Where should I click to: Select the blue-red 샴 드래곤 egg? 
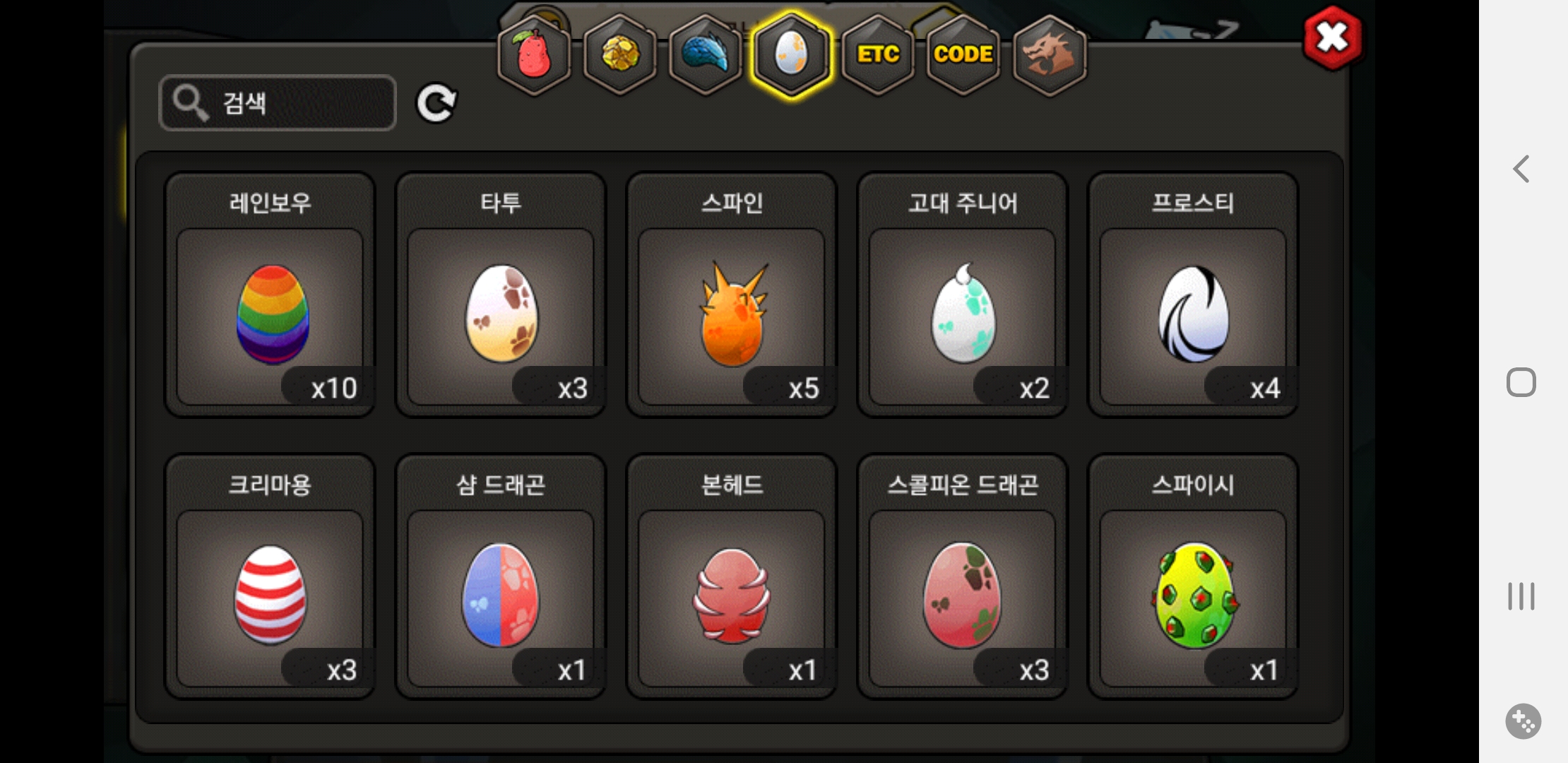501,576
